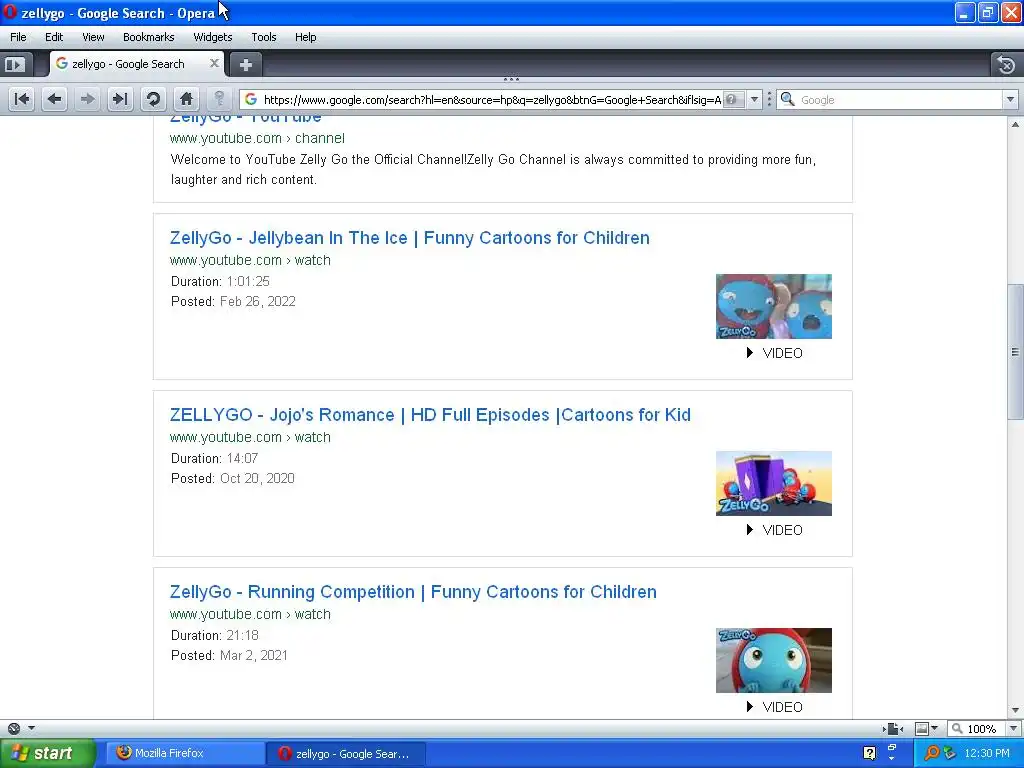Reload the page with the Reload button

click(153, 99)
